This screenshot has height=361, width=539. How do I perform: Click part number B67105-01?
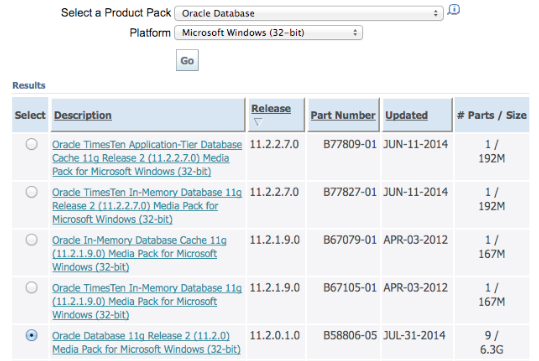[x=350, y=288]
